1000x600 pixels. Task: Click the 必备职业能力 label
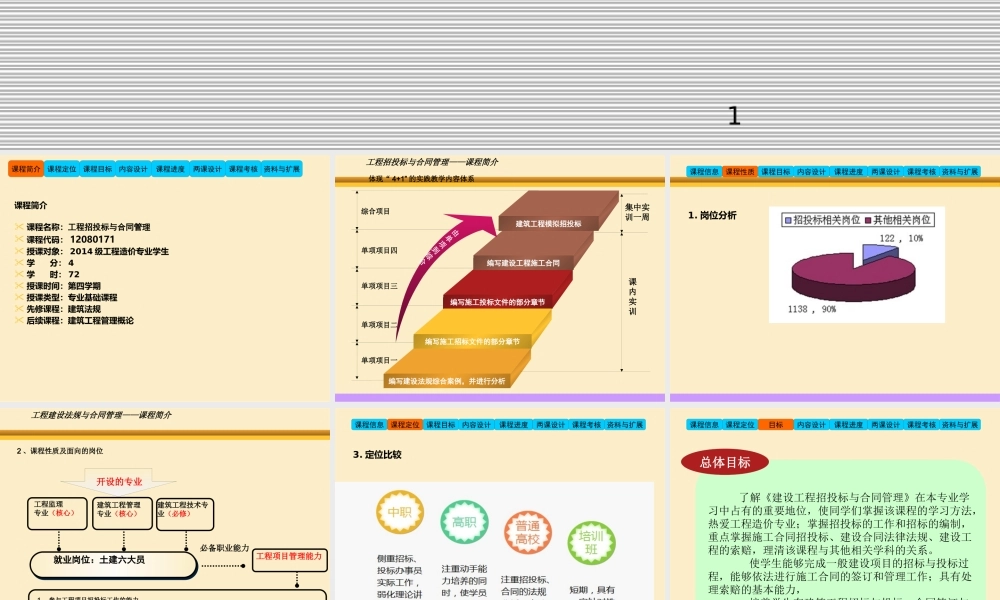pyautogui.click(x=224, y=548)
